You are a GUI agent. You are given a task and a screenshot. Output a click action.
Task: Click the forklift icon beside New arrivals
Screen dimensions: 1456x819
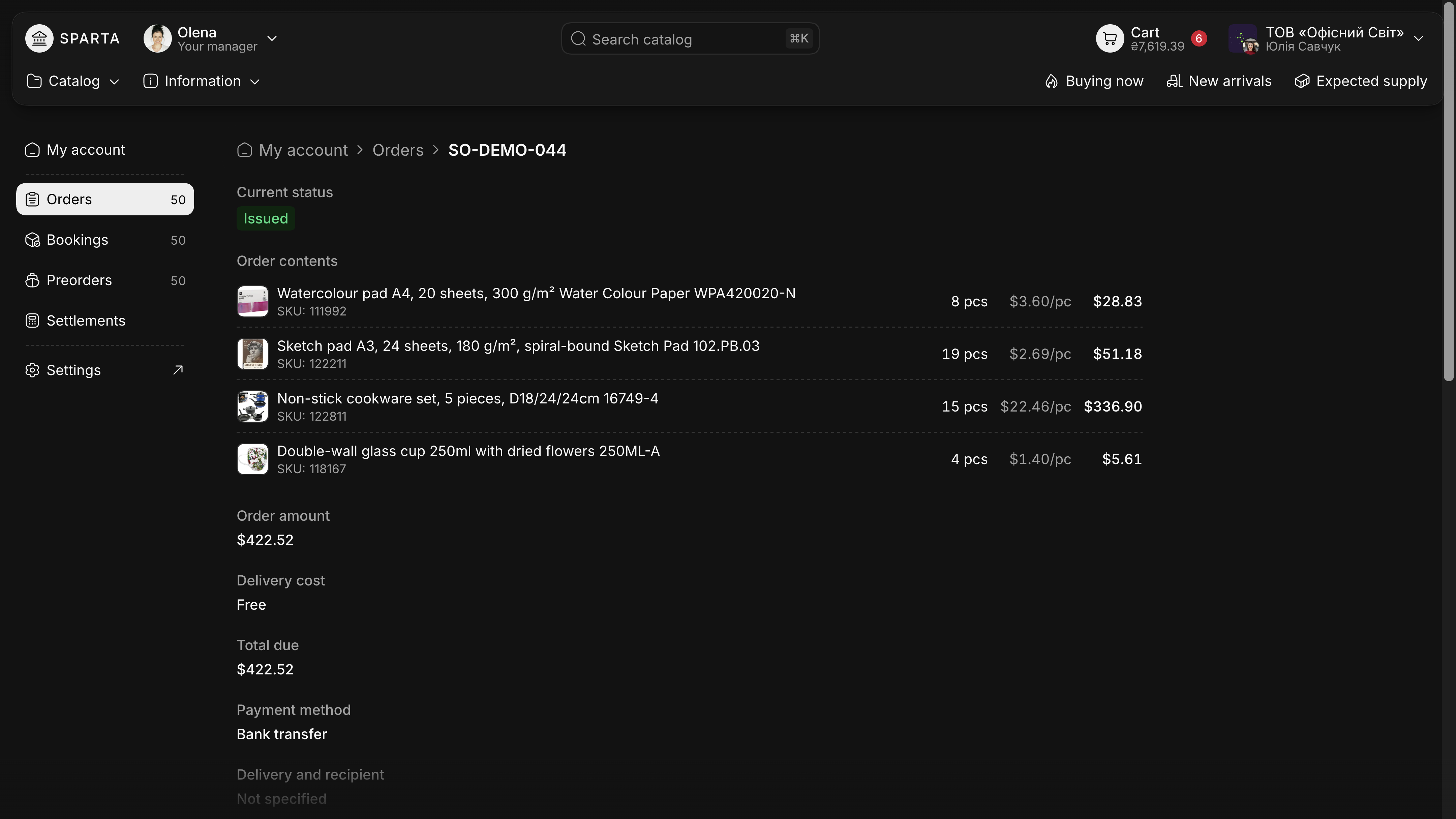coord(1174,81)
